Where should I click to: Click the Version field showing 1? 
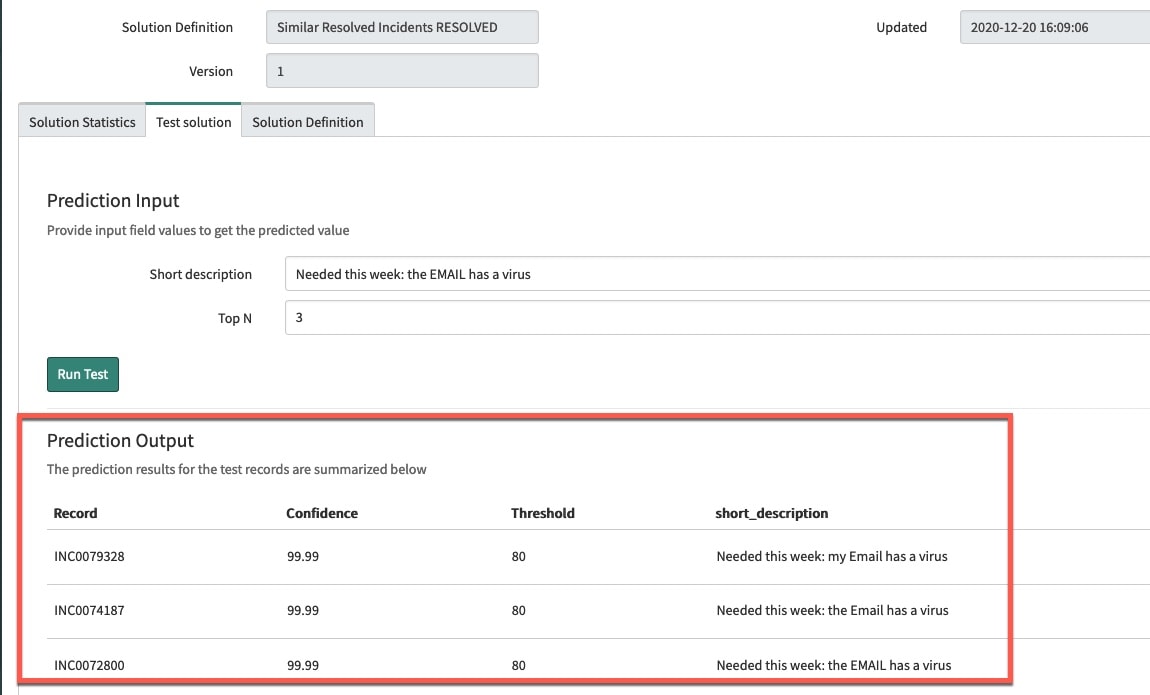tap(401, 70)
